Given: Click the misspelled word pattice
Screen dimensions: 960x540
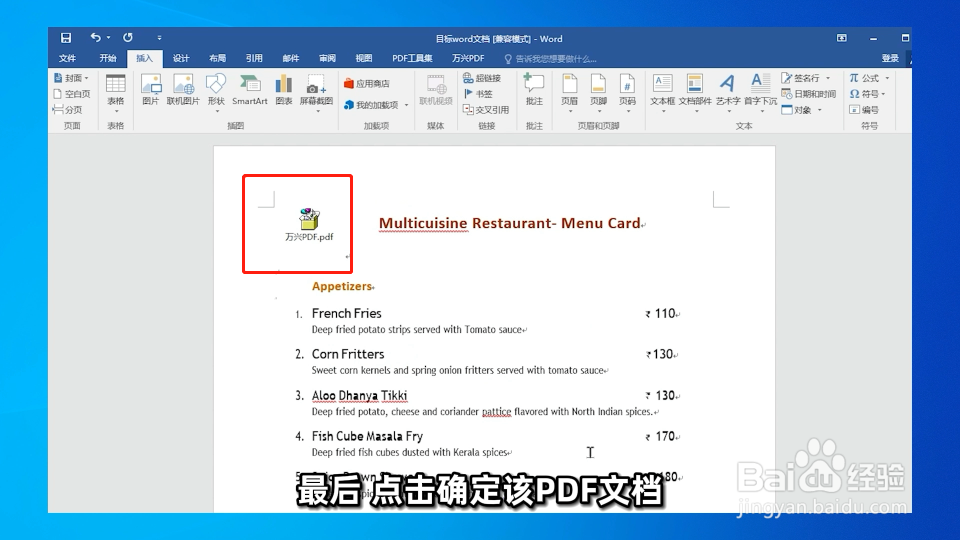Looking at the screenshot, I should pos(497,411).
